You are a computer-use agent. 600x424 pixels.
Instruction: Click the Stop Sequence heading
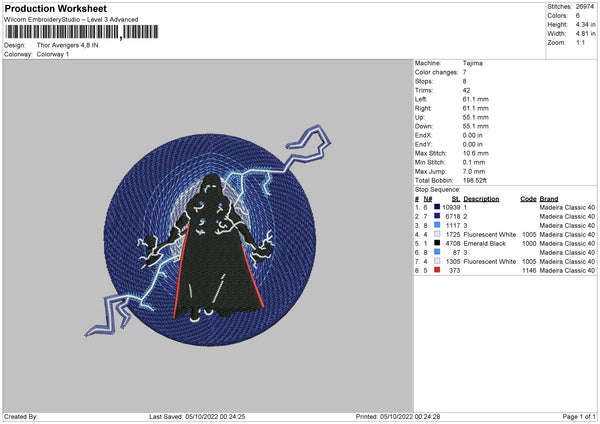[x=437, y=190]
